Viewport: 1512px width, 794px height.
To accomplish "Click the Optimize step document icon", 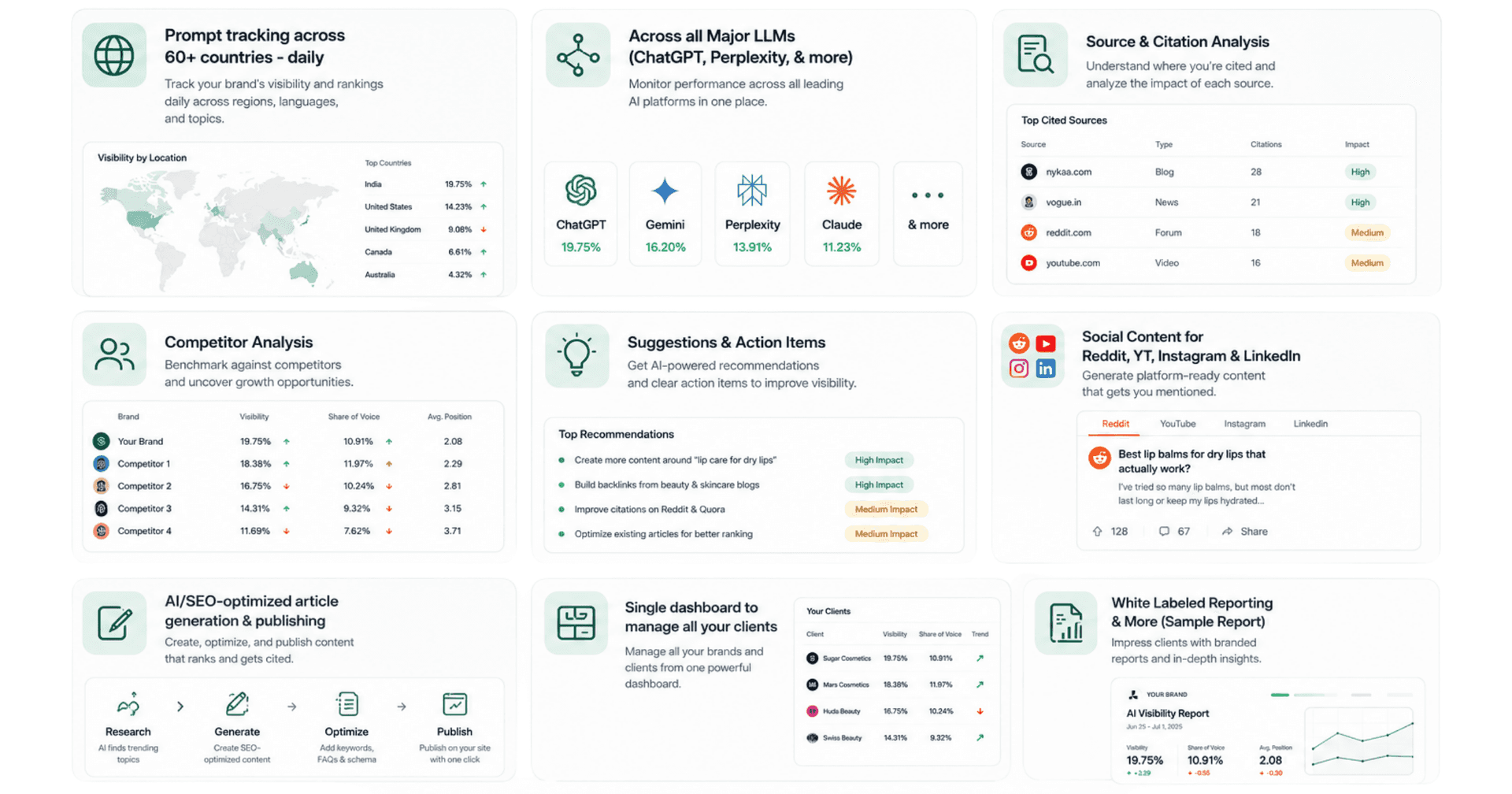I will [346, 703].
